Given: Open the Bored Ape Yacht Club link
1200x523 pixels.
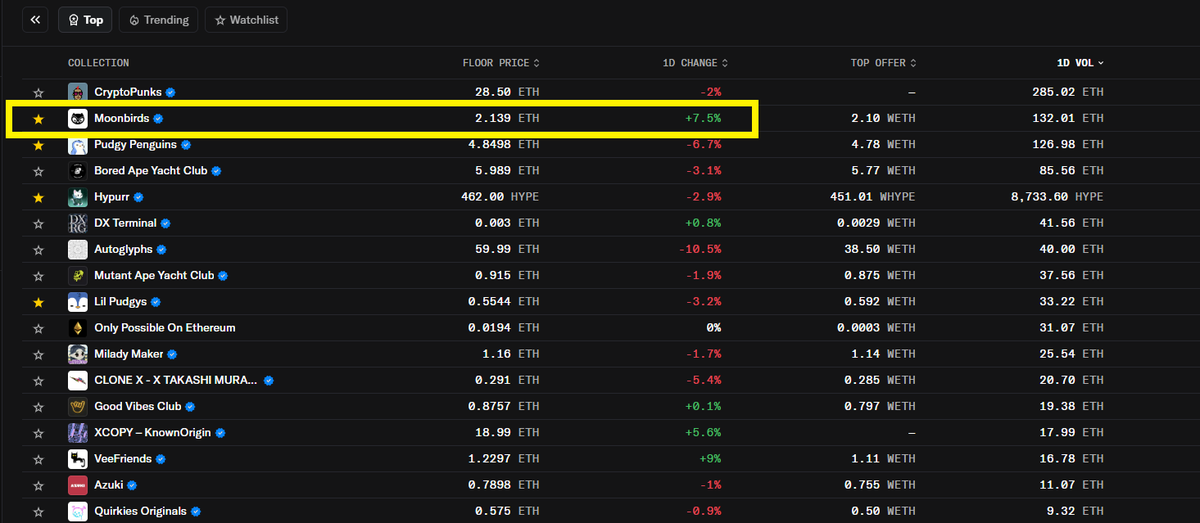Looking at the screenshot, I should (x=151, y=171).
